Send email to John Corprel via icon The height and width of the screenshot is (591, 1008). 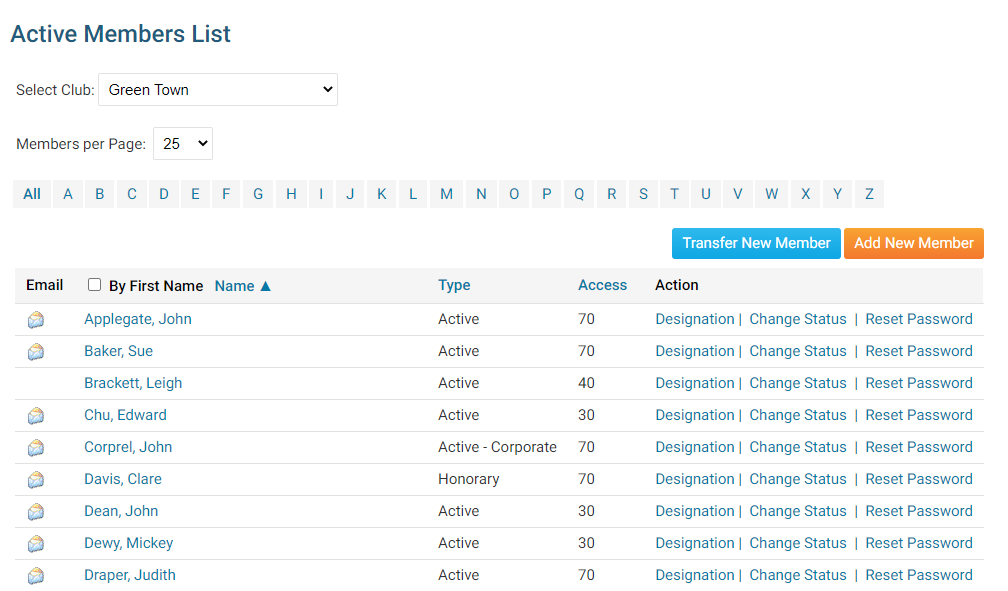pyautogui.click(x=36, y=448)
